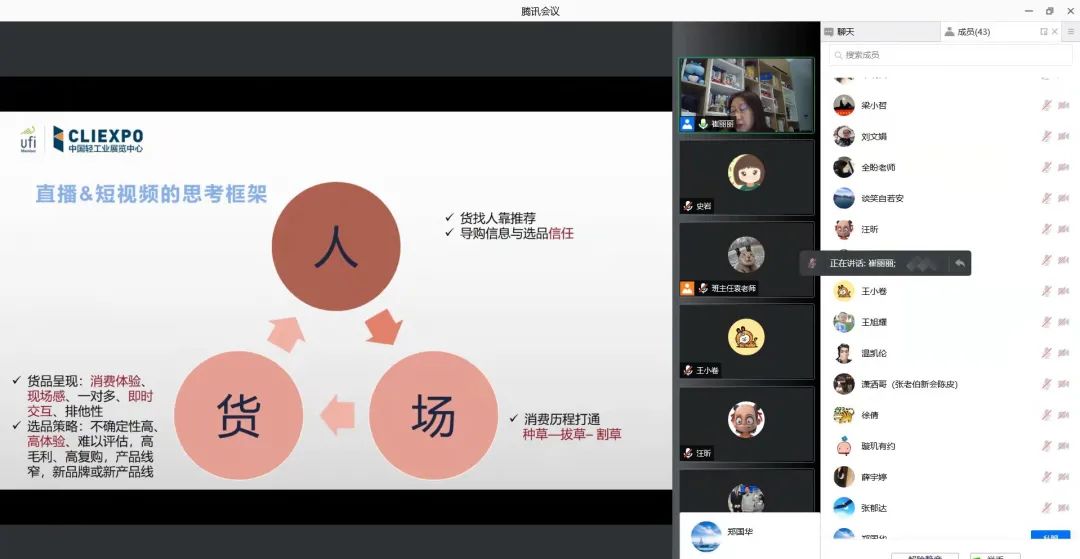Click 王小卷's avatar in video strip
The image size is (1080, 559).
point(746,337)
